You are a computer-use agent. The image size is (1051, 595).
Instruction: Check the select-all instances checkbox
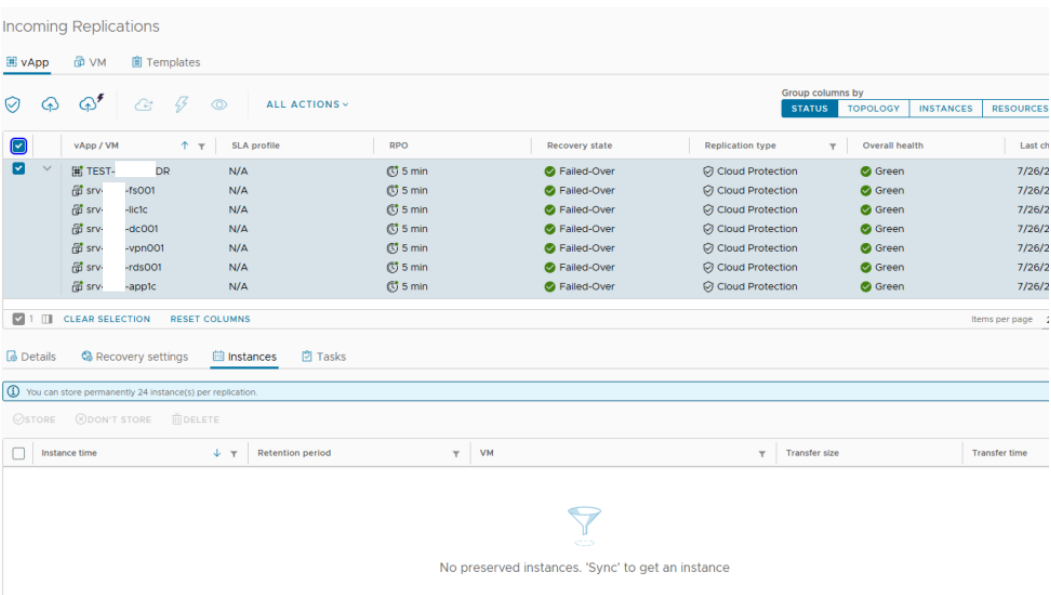(19, 453)
